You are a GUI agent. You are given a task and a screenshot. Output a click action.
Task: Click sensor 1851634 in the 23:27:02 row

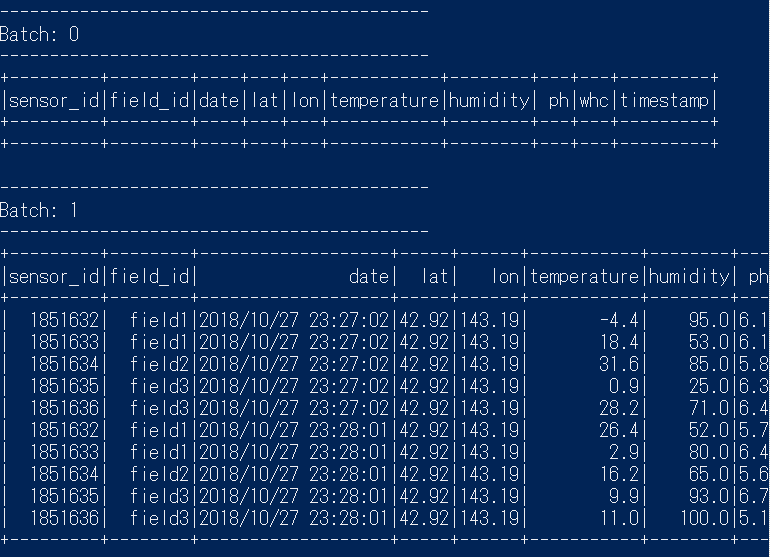[x=64, y=364]
